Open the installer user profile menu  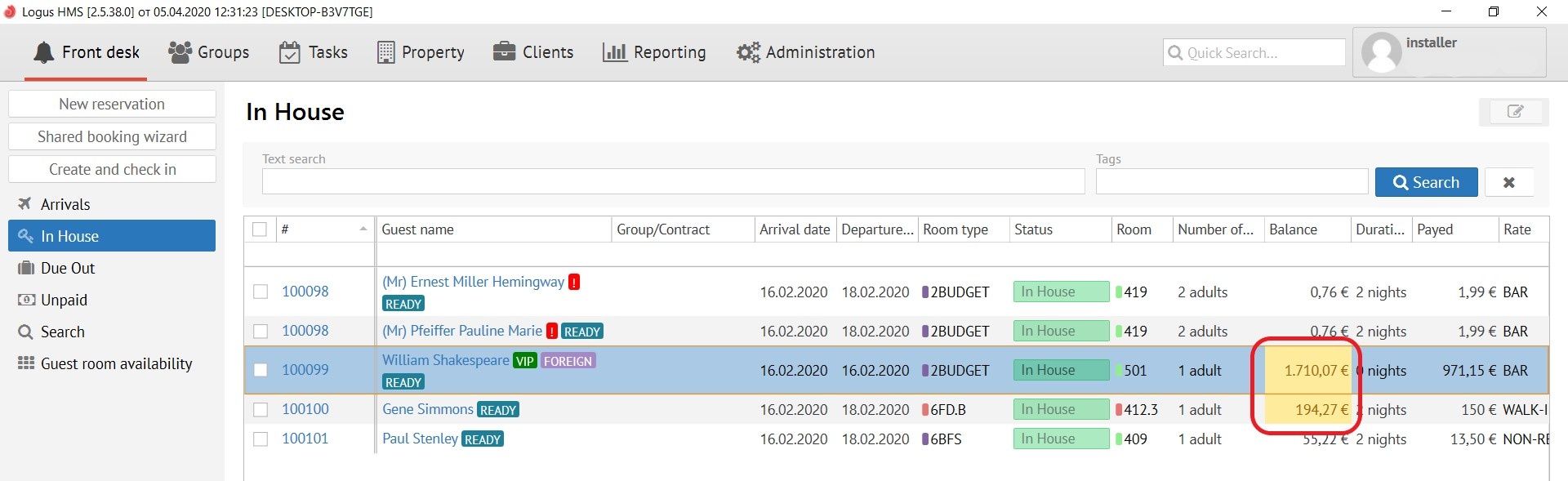(x=1449, y=52)
